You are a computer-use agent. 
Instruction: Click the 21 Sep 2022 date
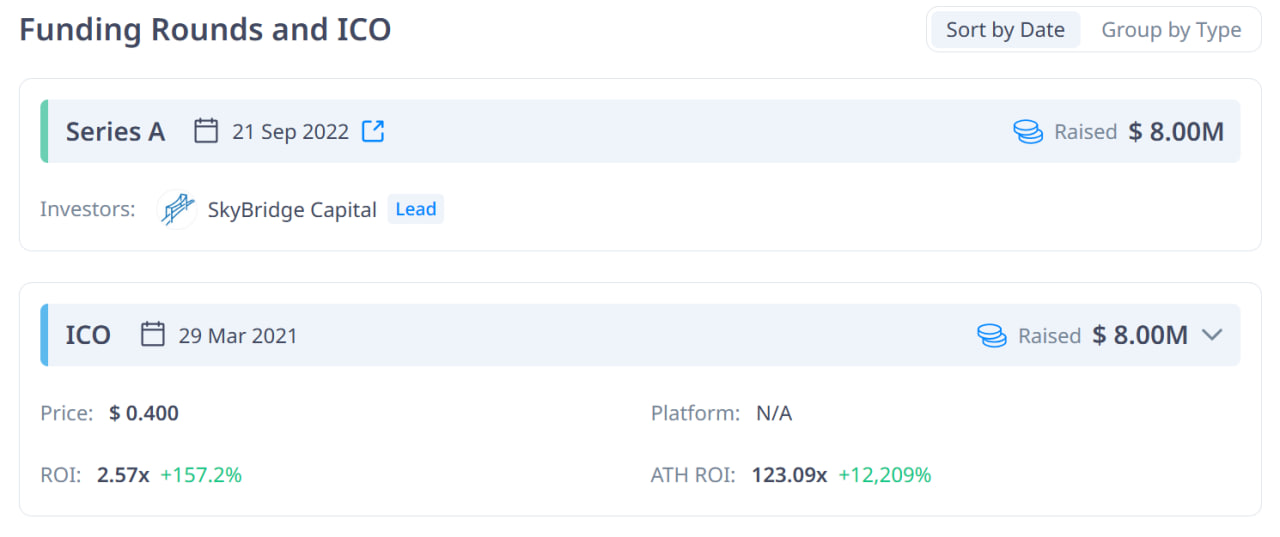(291, 132)
